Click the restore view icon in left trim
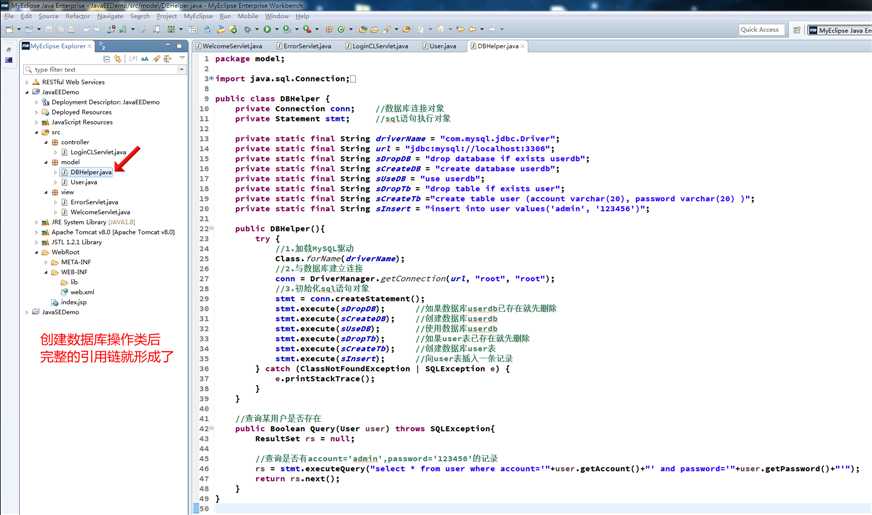Viewport: 872px width, 515px height. click(x=8, y=49)
